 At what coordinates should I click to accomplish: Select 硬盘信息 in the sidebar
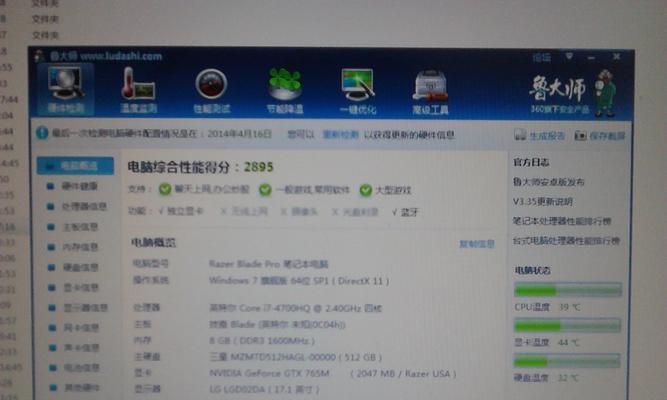73,267
